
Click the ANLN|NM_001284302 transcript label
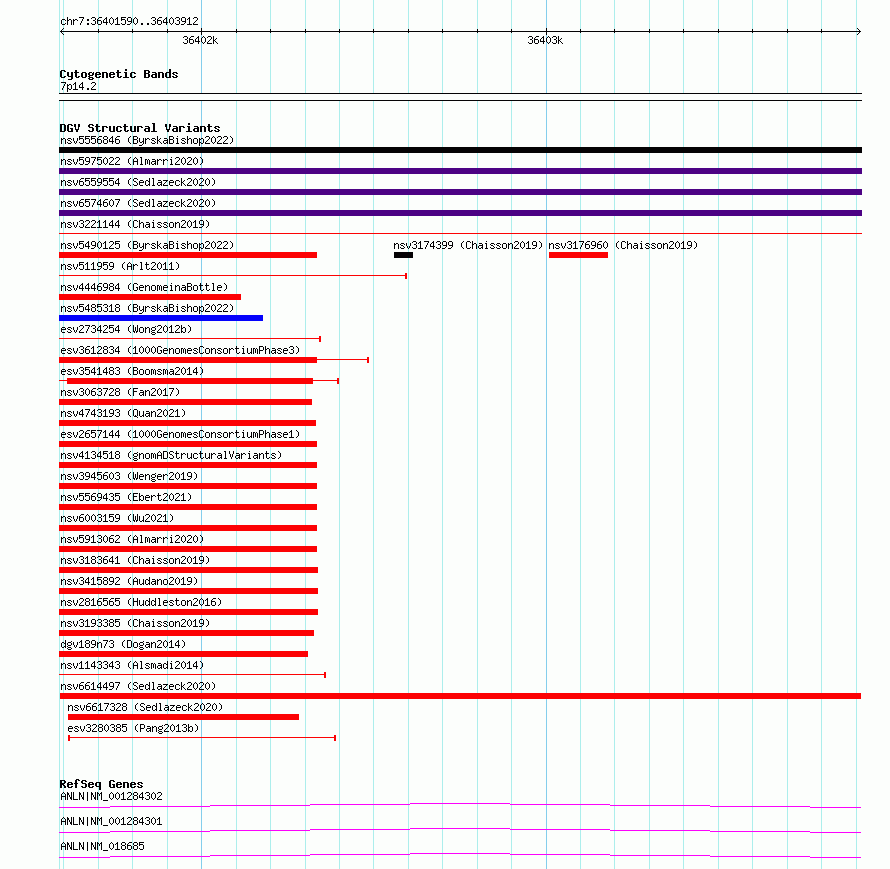click(x=111, y=796)
